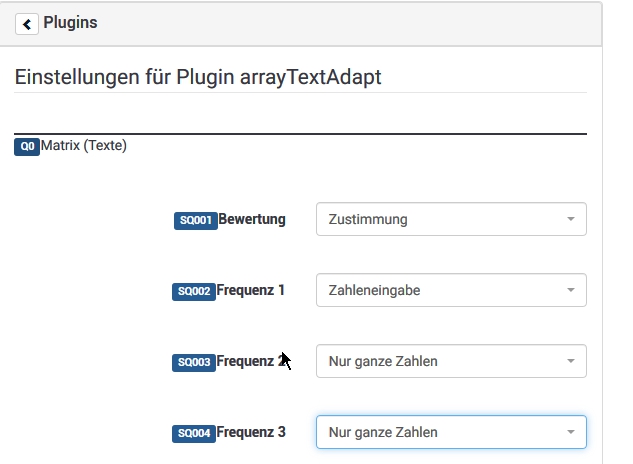Click the SQ001 subquestion badge
633x464 pixels.
tap(195, 220)
